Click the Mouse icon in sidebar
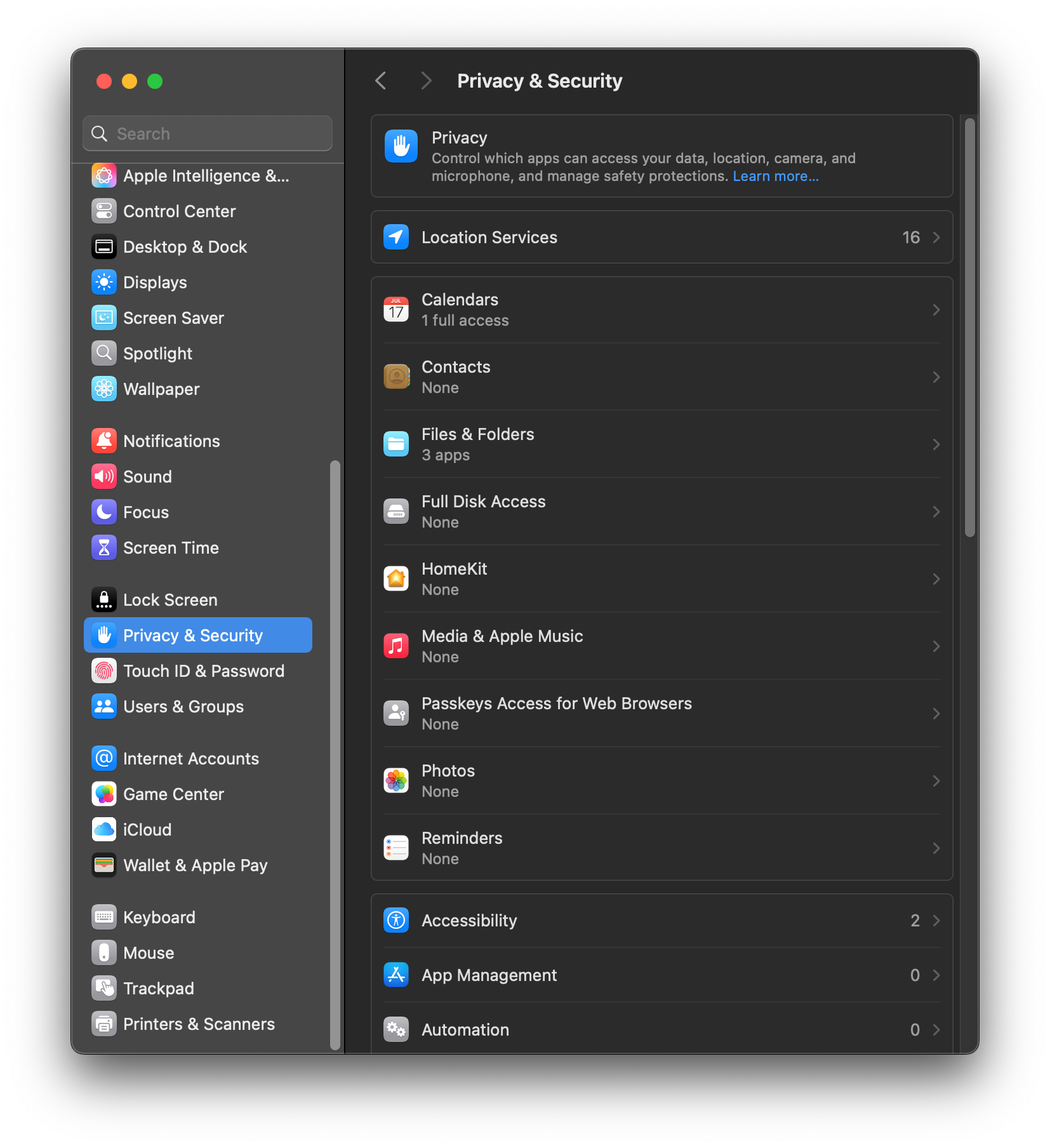The width and height of the screenshot is (1050, 1148). tap(104, 953)
